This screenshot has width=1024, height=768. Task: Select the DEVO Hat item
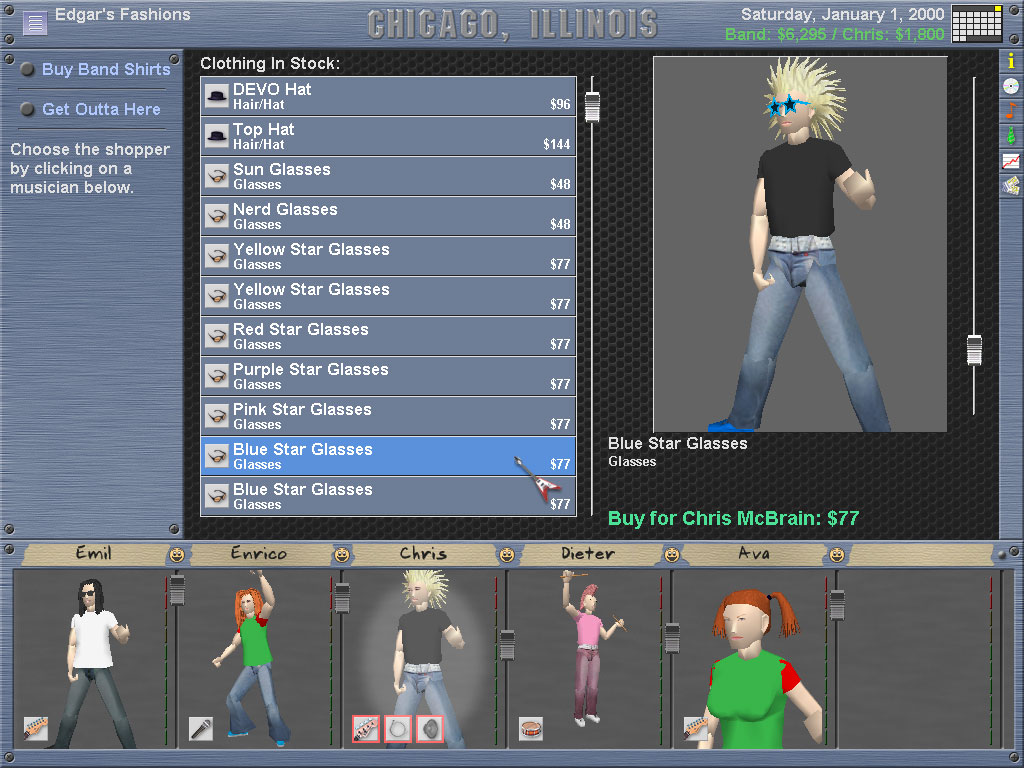[x=388, y=96]
